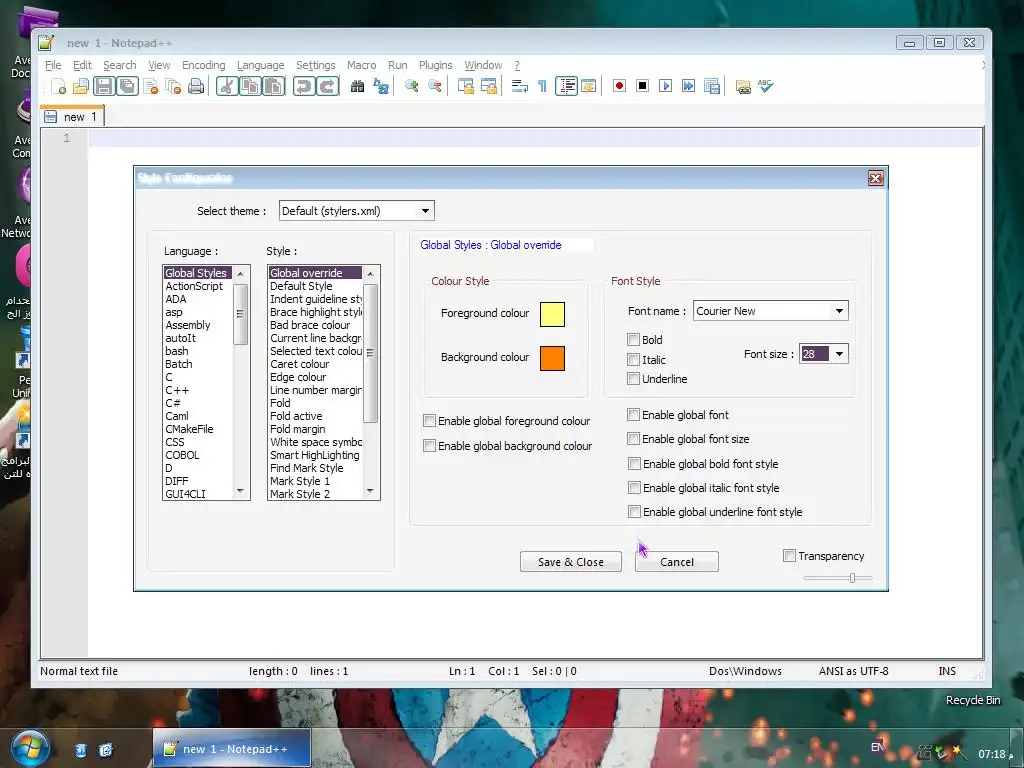Open the Encoding menu
The height and width of the screenshot is (768, 1024).
tap(204, 65)
